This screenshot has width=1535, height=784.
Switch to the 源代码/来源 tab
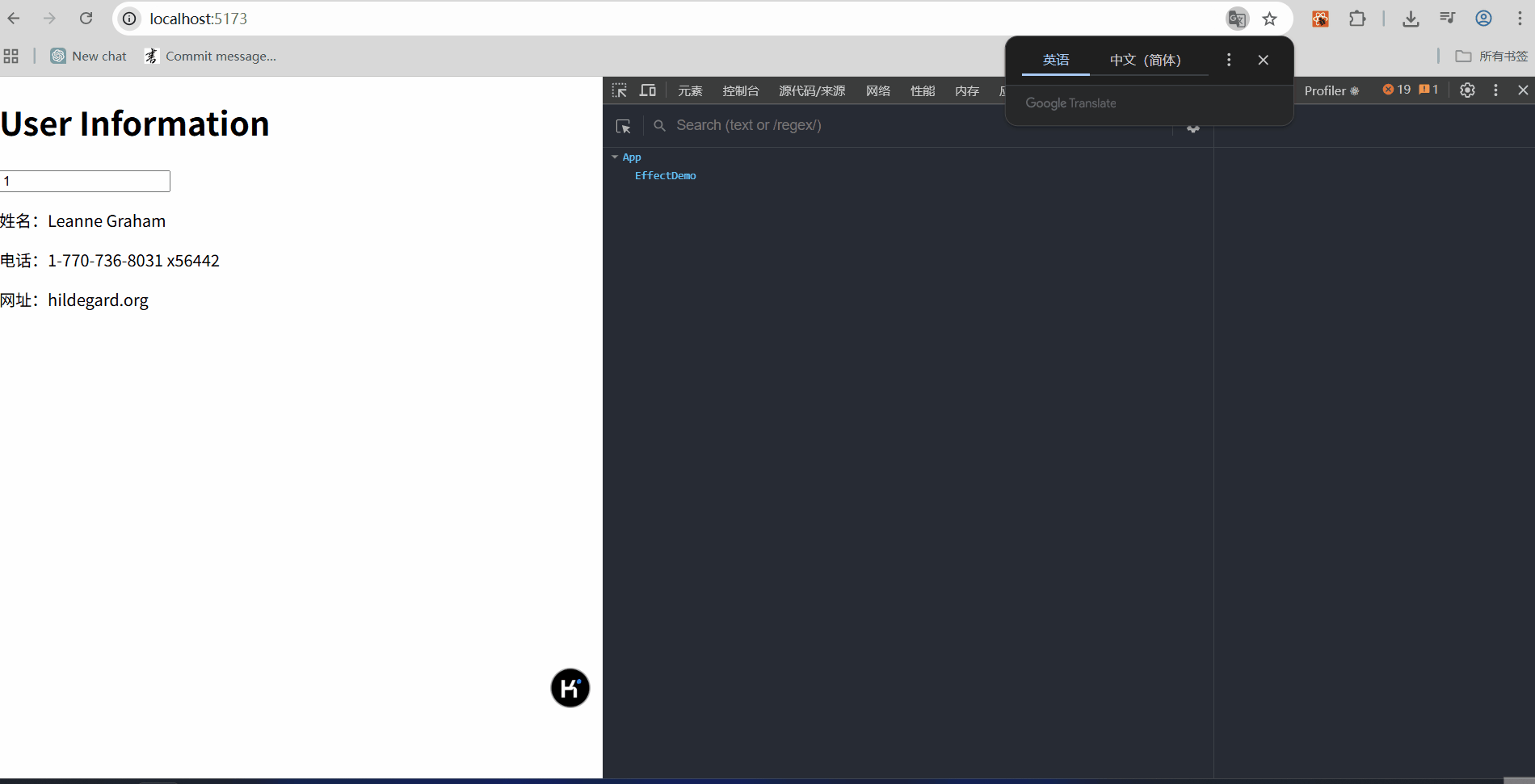click(812, 90)
